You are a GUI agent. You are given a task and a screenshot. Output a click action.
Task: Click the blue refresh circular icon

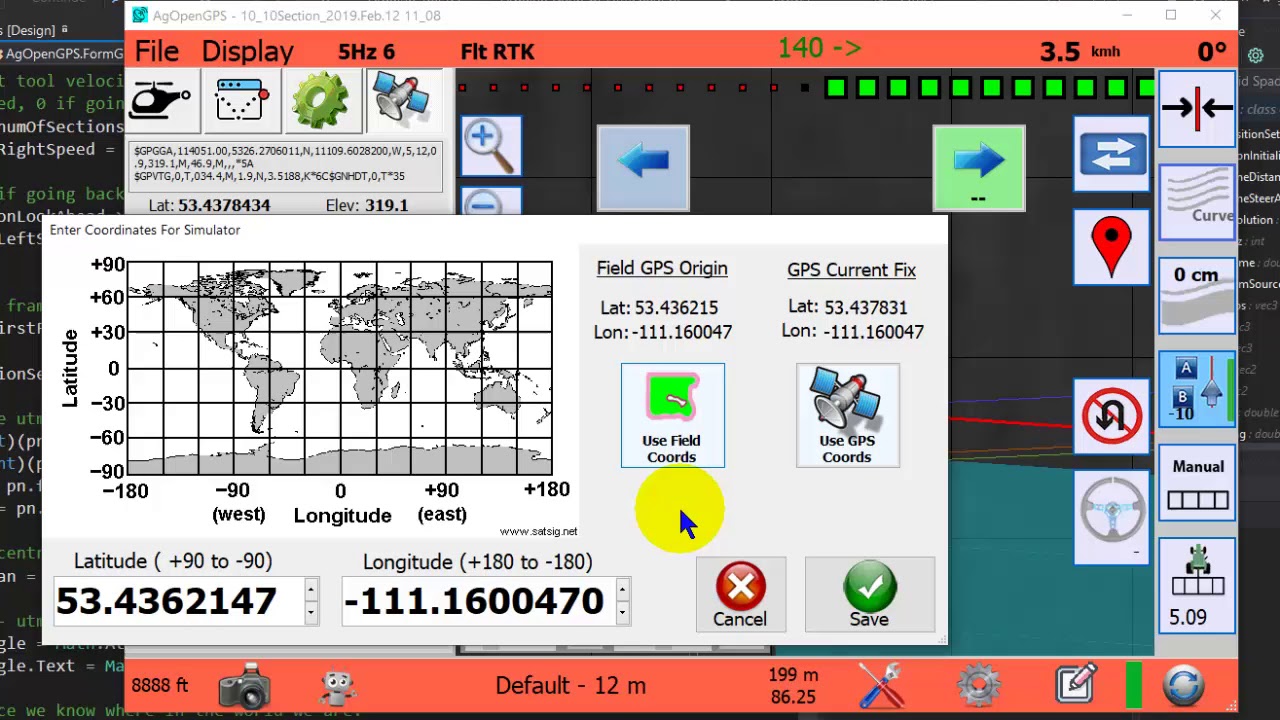(x=1183, y=686)
